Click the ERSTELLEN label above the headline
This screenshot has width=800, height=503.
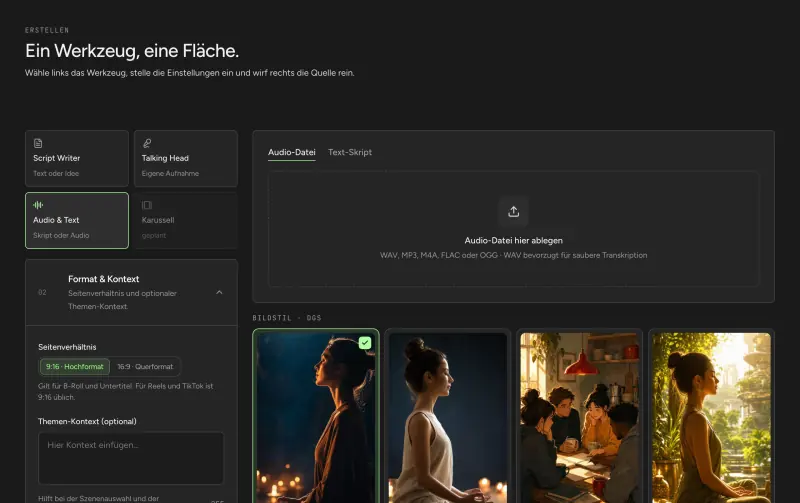tap(47, 30)
